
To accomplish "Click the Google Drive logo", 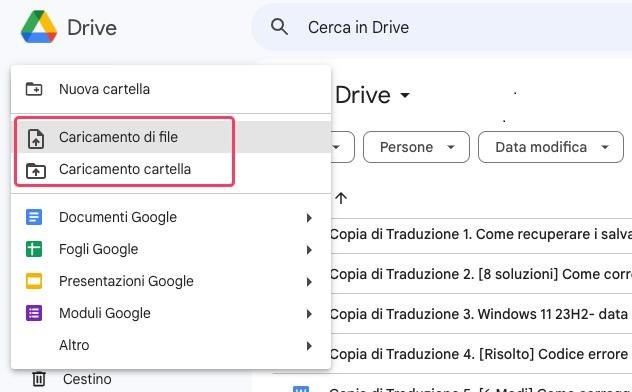I will 39,27.
